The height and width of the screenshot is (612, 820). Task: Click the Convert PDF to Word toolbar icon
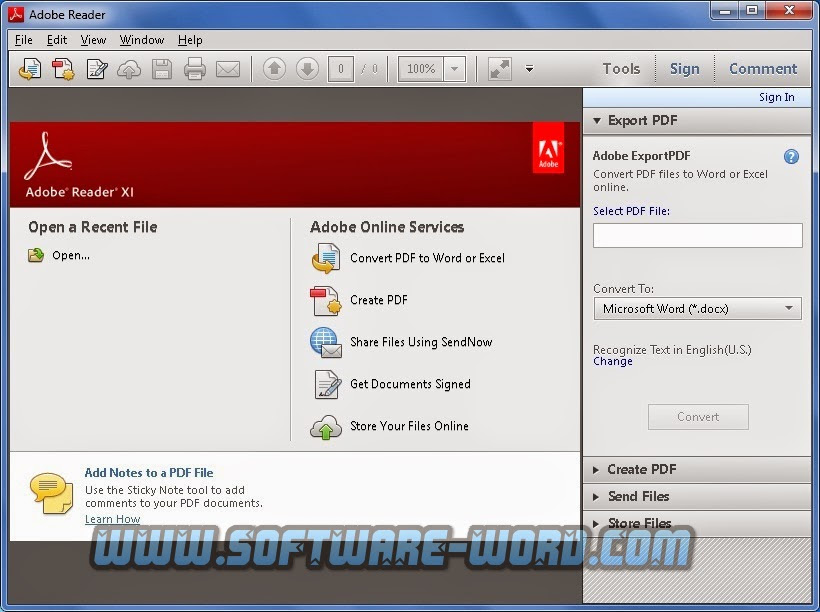point(30,69)
